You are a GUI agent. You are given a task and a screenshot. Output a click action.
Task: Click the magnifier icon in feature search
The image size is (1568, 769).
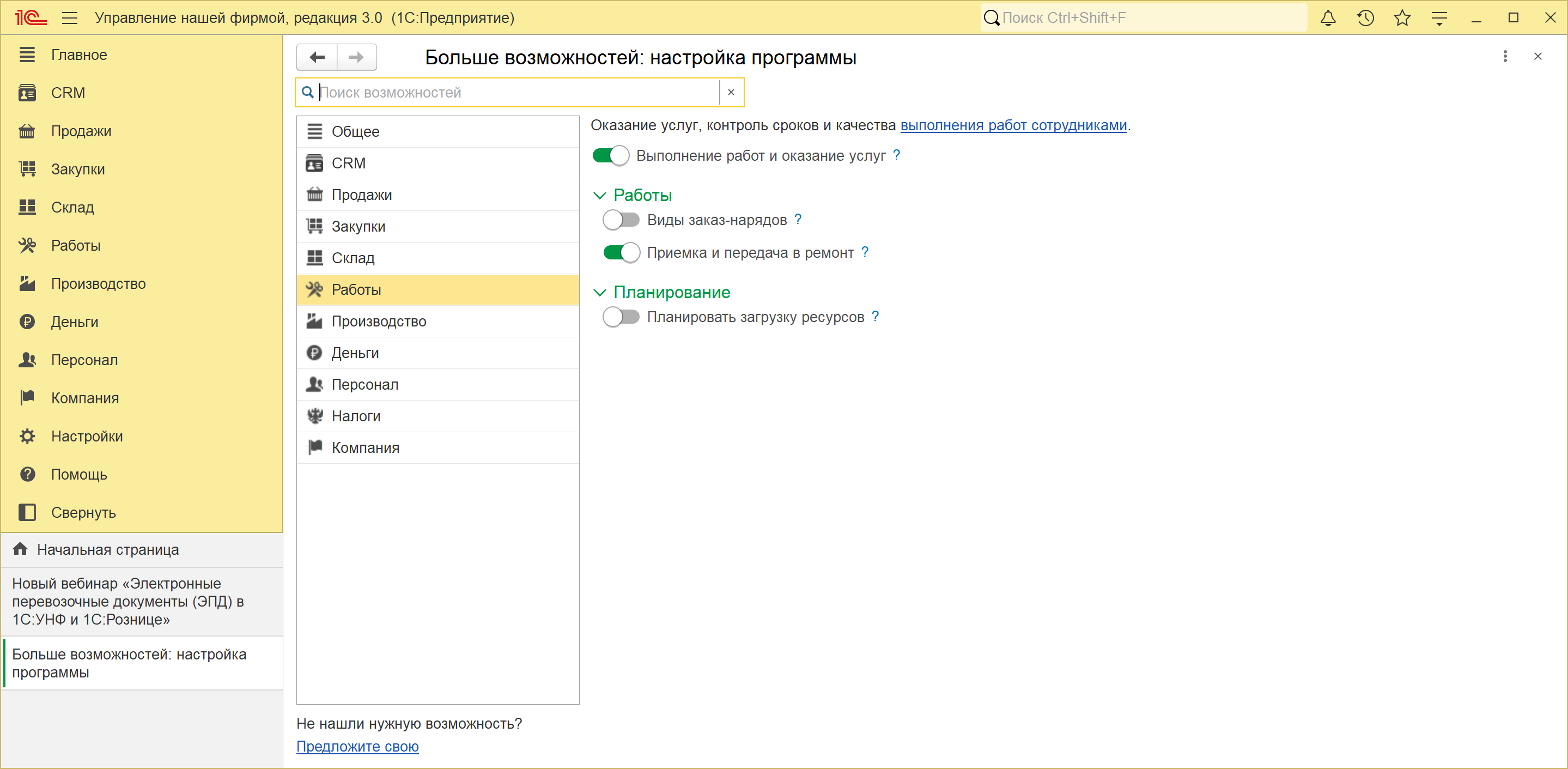pyautogui.click(x=308, y=92)
